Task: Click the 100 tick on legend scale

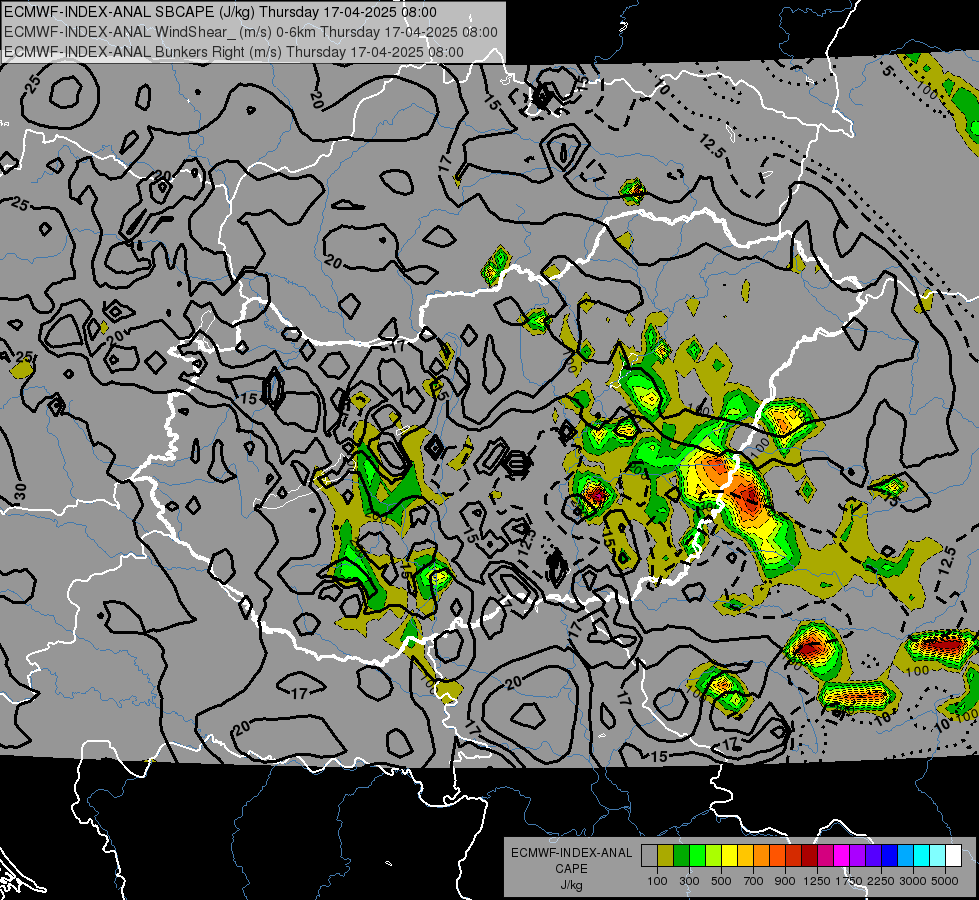Action: click(x=657, y=881)
